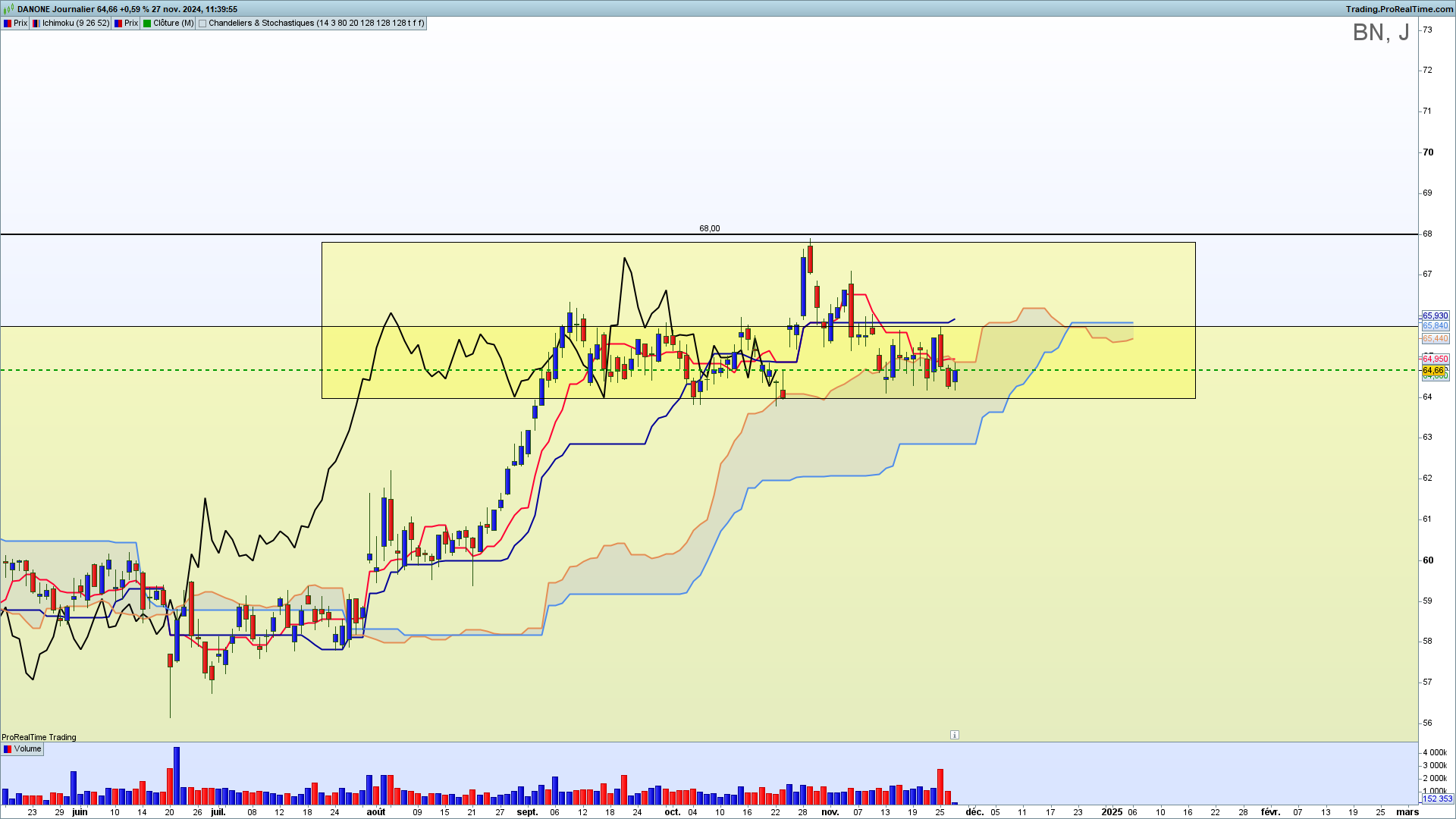
Task: Click the orange 65,440 price label
Action: [x=1435, y=338]
